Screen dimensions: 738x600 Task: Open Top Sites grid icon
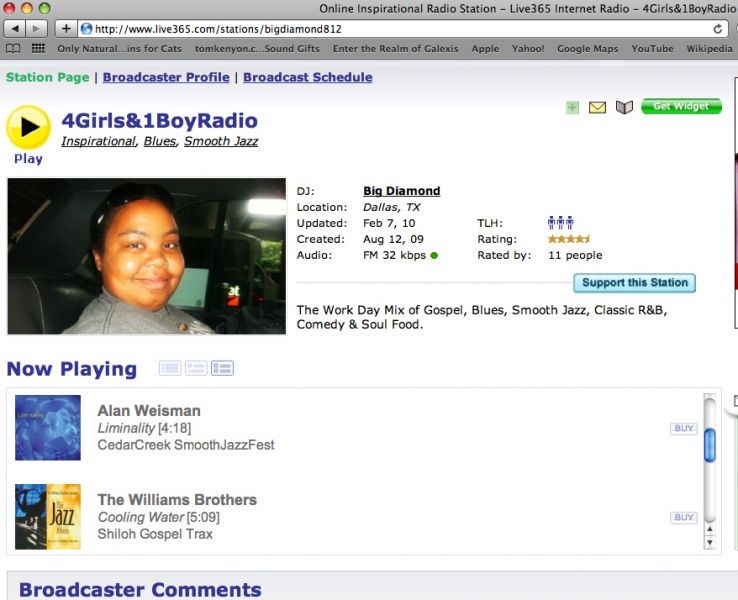pos(38,48)
